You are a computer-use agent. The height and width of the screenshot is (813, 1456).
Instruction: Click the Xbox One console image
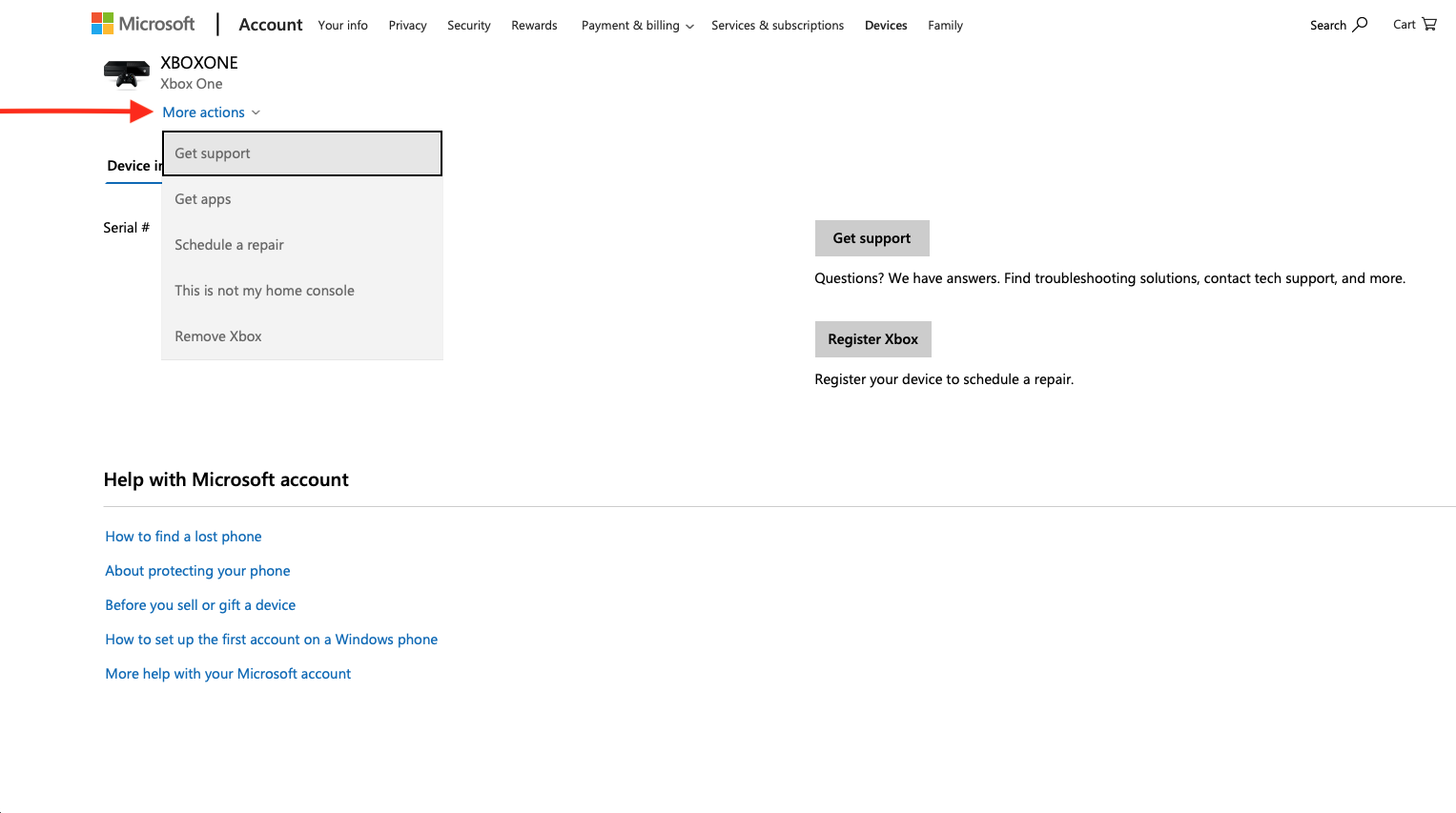click(127, 73)
